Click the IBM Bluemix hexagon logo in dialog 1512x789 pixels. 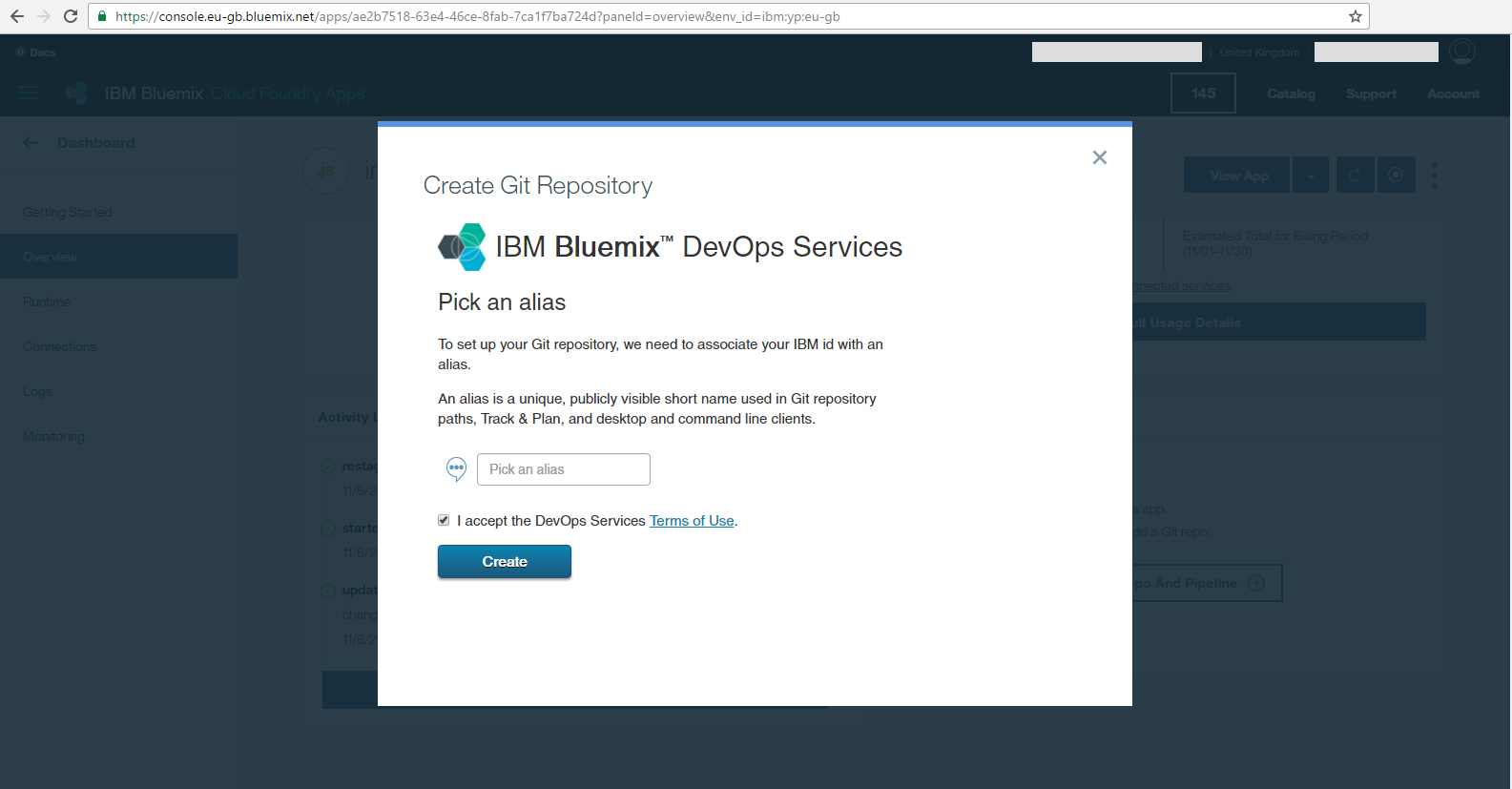point(463,247)
